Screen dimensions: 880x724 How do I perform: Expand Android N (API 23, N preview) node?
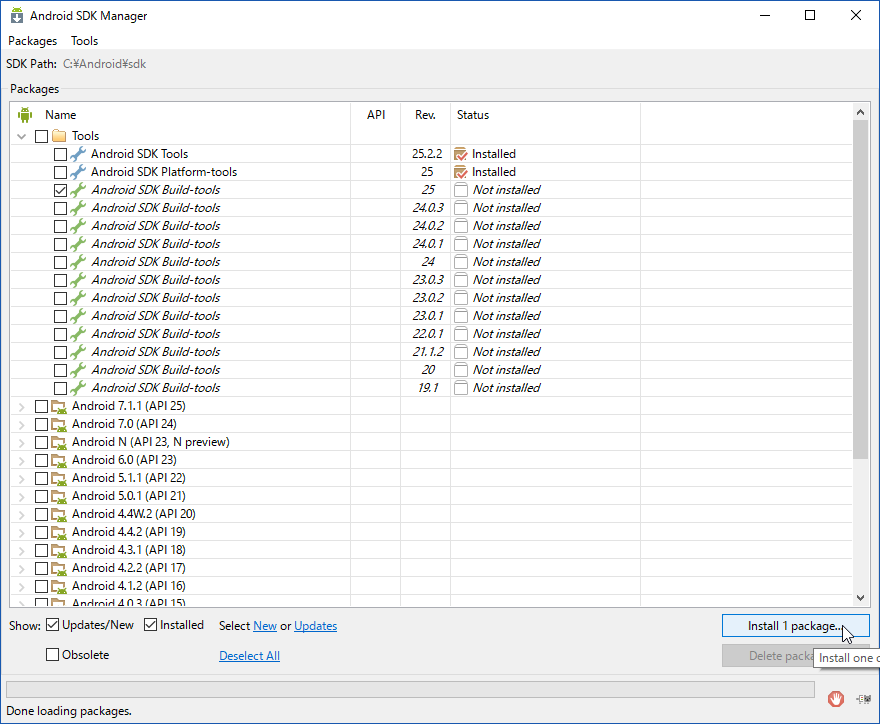(22, 442)
